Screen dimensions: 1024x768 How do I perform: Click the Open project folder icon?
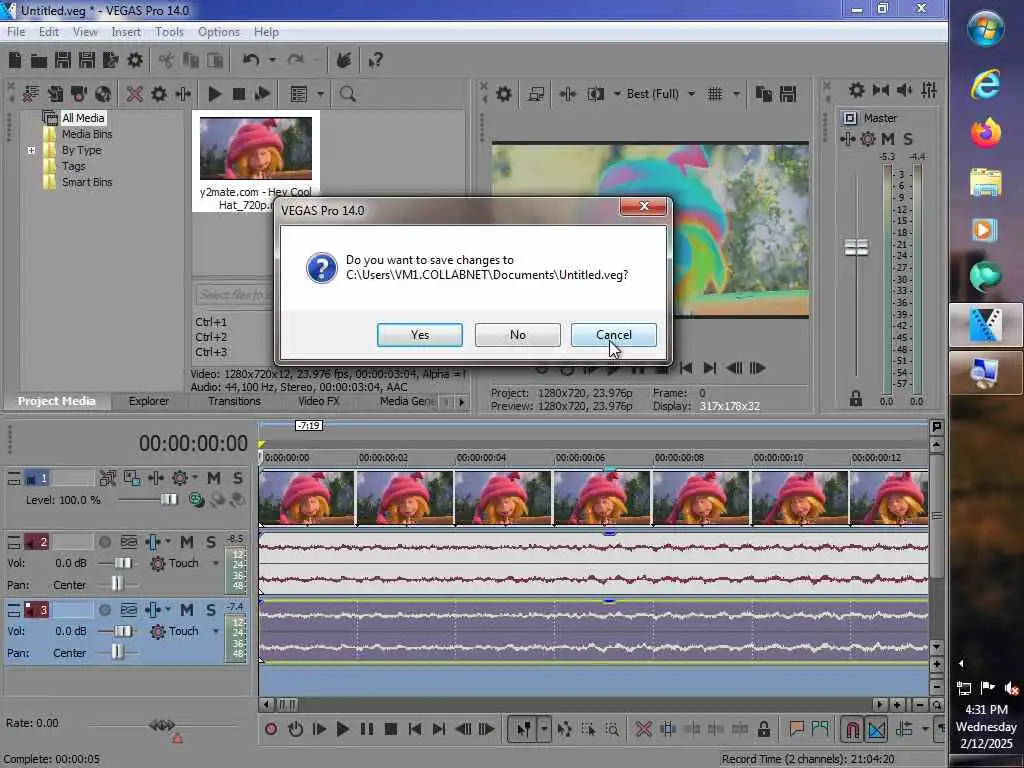(39, 61)
